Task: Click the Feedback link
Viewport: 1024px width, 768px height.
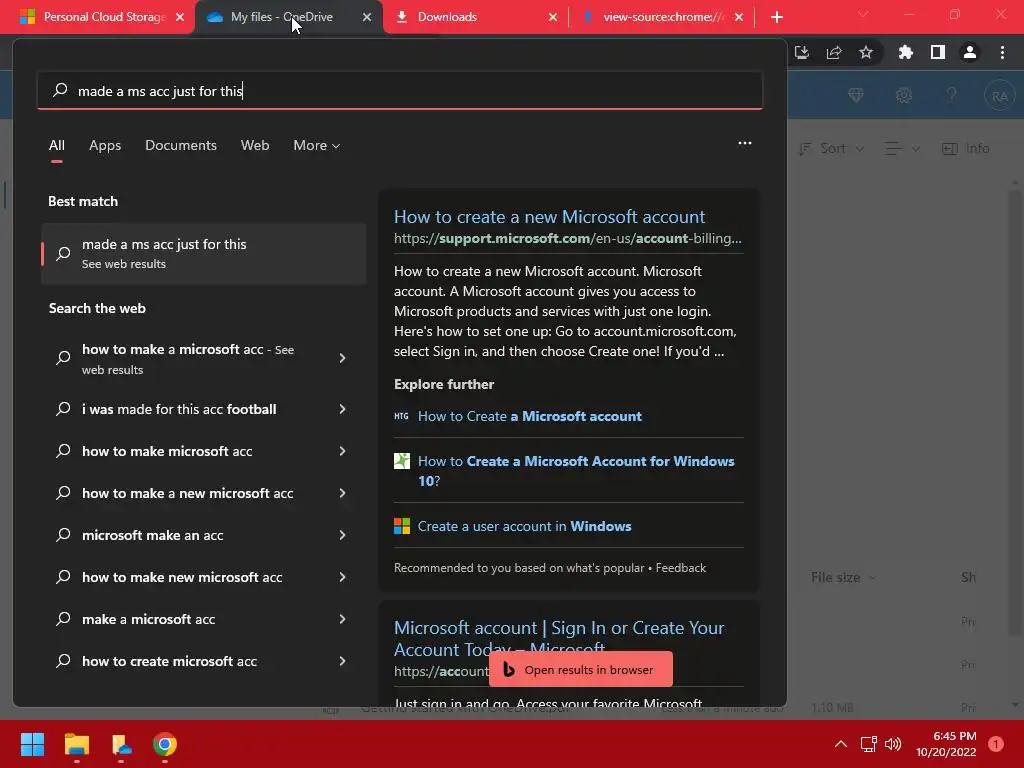Action: point(680,568)
